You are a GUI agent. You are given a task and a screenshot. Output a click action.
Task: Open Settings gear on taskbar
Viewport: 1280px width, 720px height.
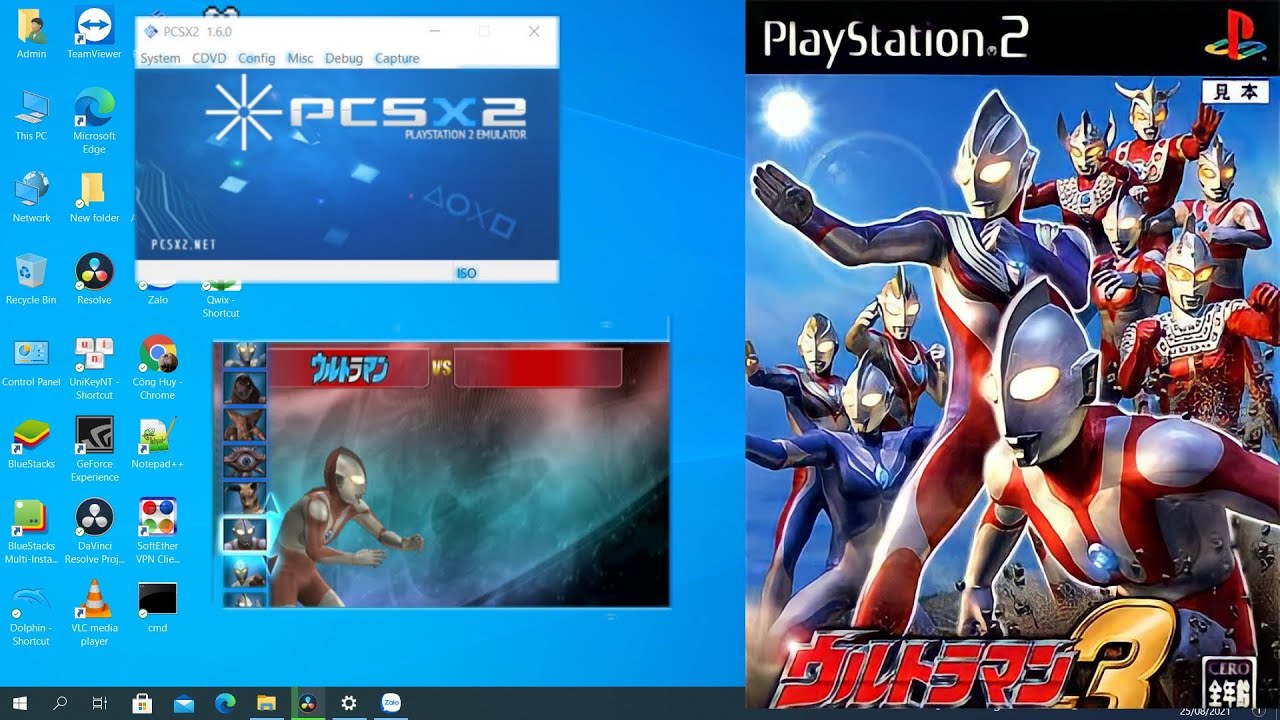(348, 703)
